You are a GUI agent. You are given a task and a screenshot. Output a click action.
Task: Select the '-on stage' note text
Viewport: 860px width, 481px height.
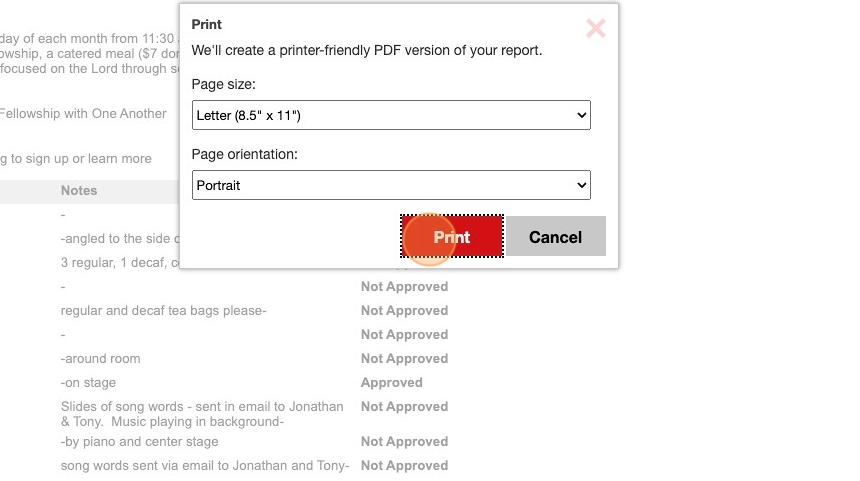pyautogui.click(x=88, y=382)
